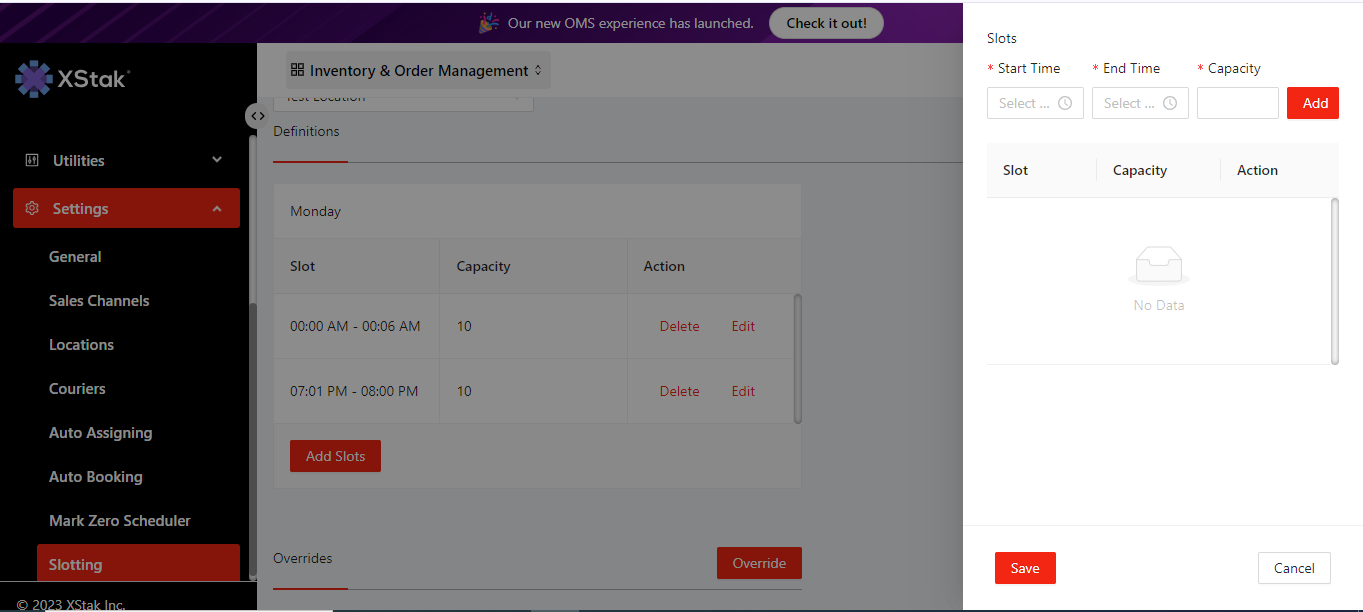
Task: Open Auto Booking settings page
Action: click(95, 477)
